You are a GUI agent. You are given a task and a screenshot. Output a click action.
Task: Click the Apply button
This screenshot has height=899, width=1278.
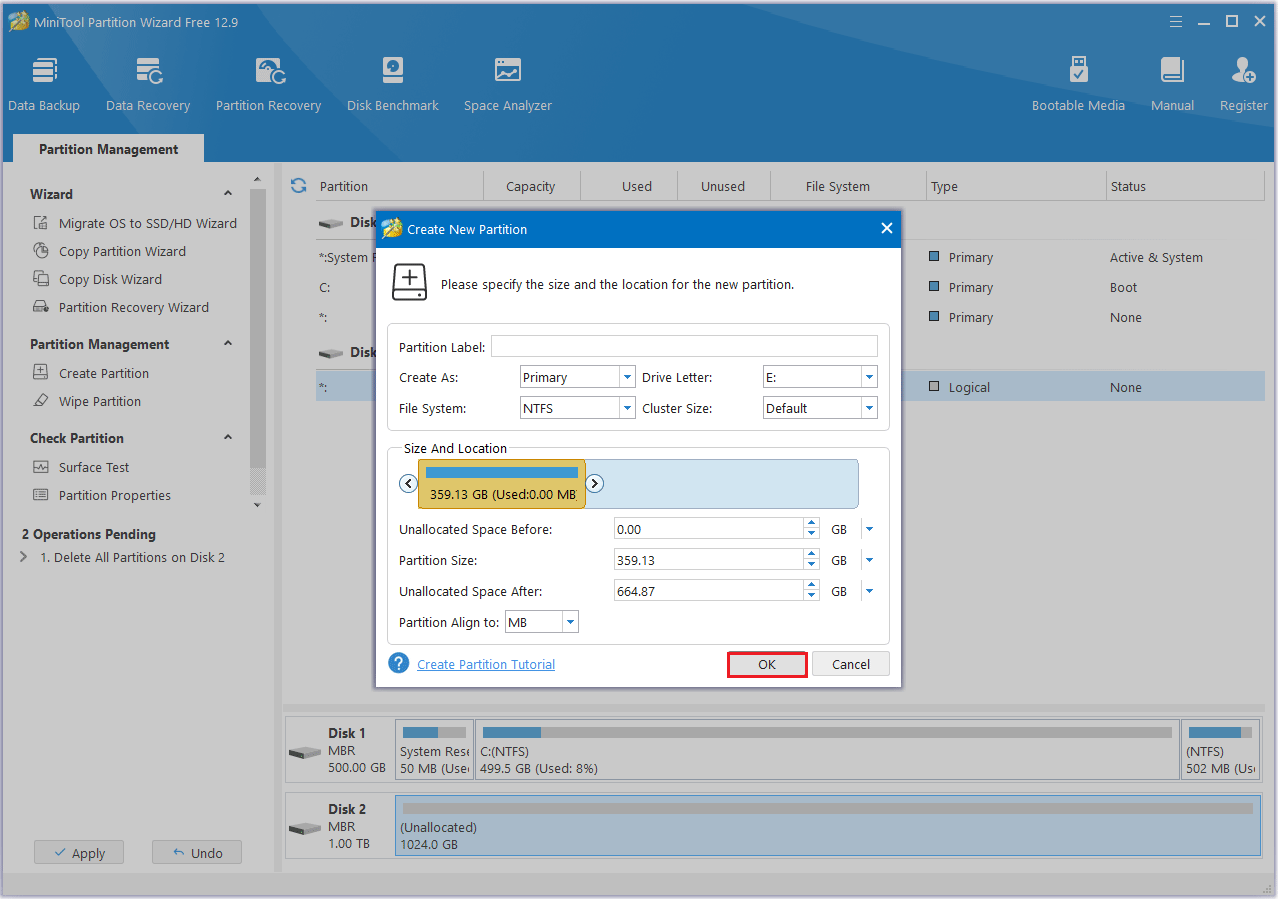coord(79,853)
